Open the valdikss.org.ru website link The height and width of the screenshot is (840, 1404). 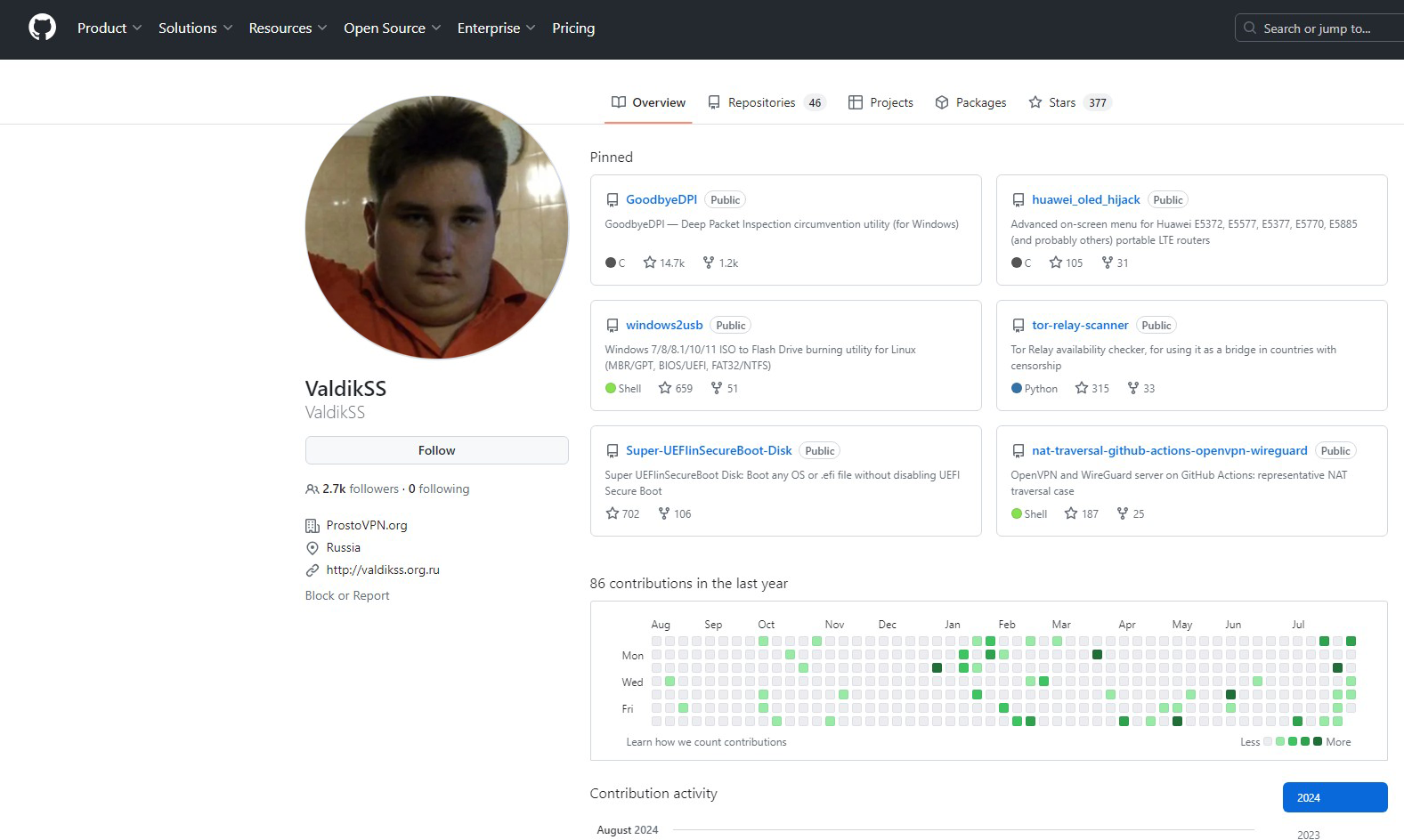[383, 569]
